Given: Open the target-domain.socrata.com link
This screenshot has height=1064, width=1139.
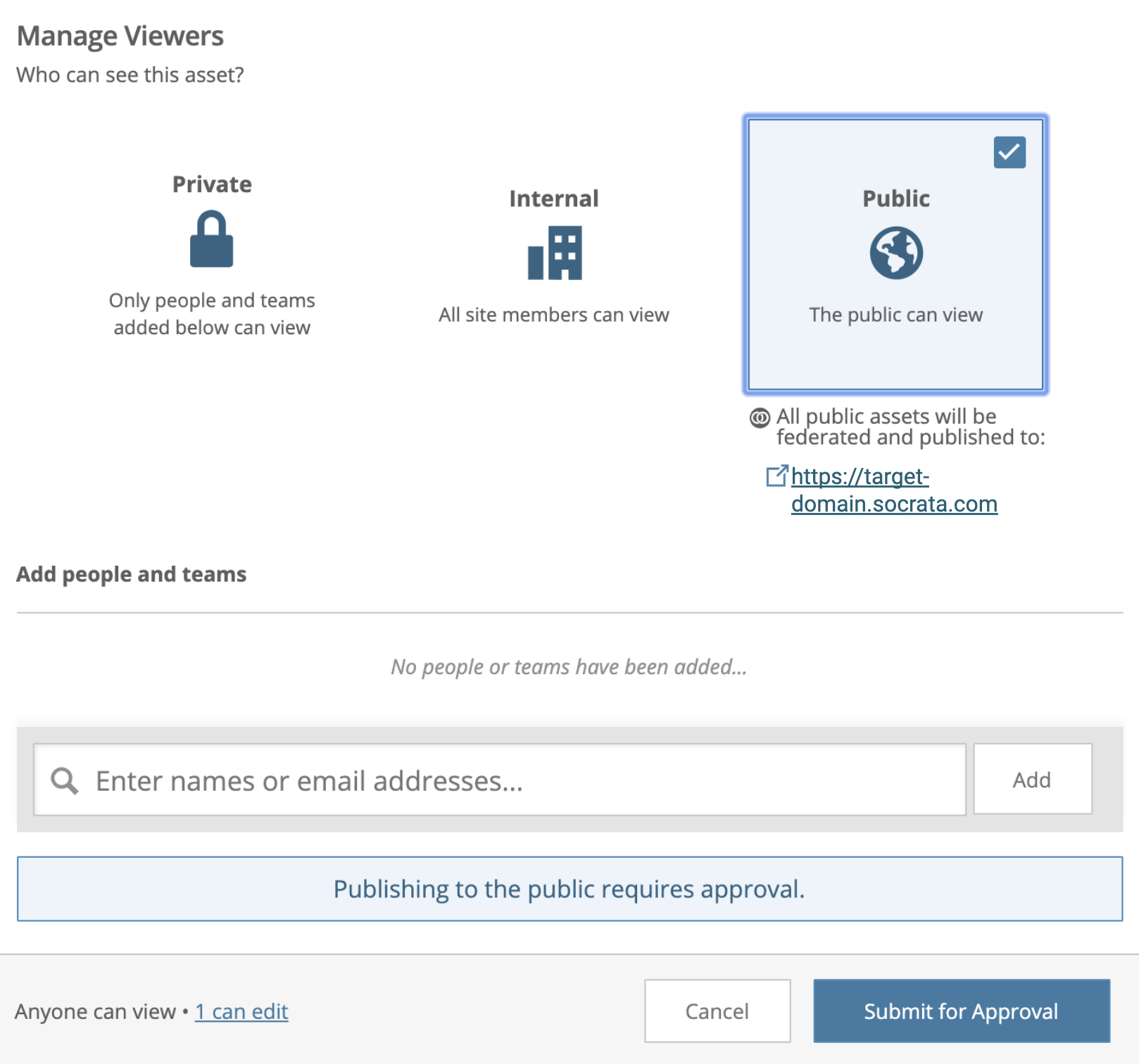Looking at the screenshot, I should coord(894,490).
